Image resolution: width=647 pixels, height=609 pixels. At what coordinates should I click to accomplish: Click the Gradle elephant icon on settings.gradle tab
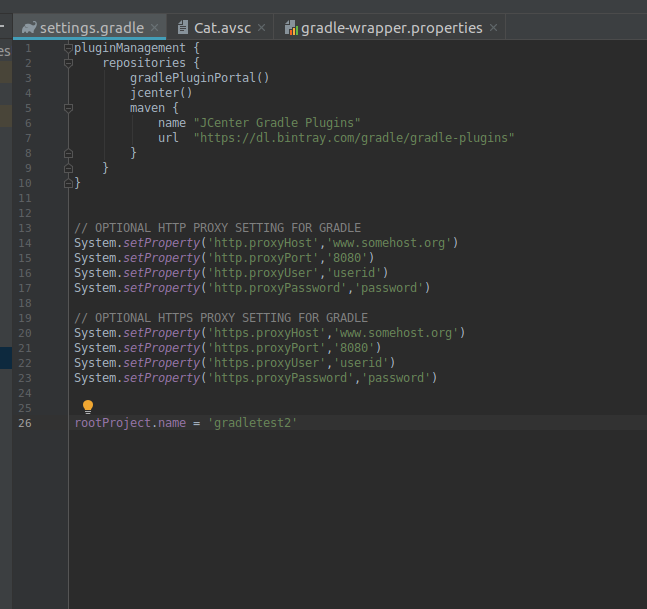[29, 28]
